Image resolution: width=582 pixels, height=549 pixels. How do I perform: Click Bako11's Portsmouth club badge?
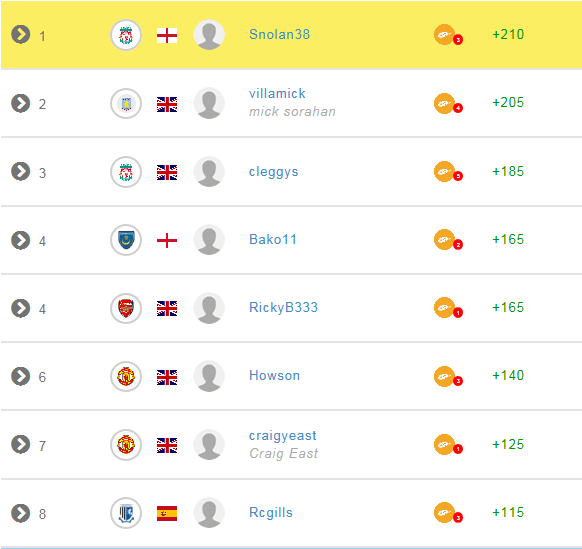[x=126, y=240]
